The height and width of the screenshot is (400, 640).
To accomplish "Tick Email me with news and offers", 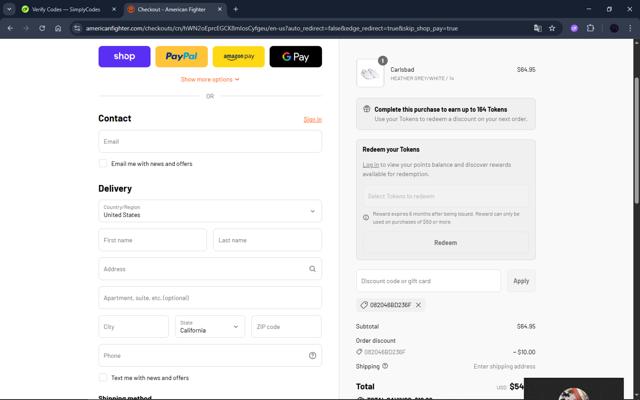I will pyautogui.click(x=103, y=164).
